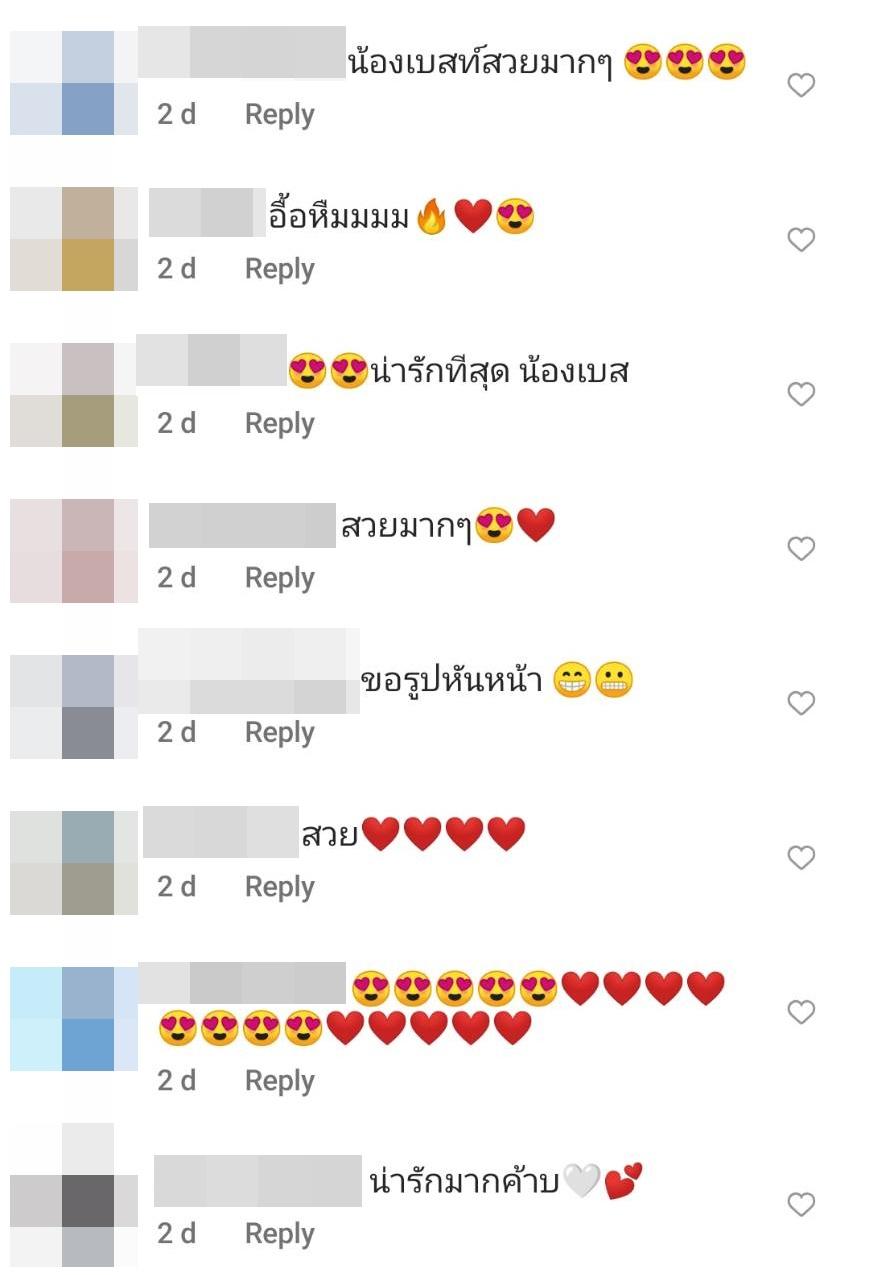Like the comment "น้องเบสท์สวยมากๆ"

(801, 86)
